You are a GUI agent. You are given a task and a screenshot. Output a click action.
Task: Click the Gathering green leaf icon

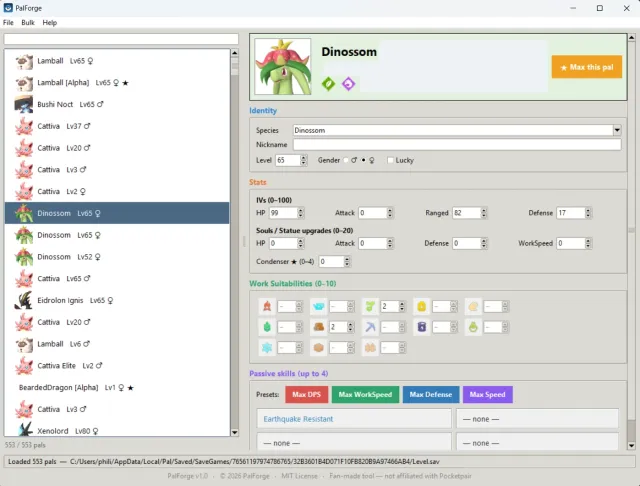click(x=267, y=327)
